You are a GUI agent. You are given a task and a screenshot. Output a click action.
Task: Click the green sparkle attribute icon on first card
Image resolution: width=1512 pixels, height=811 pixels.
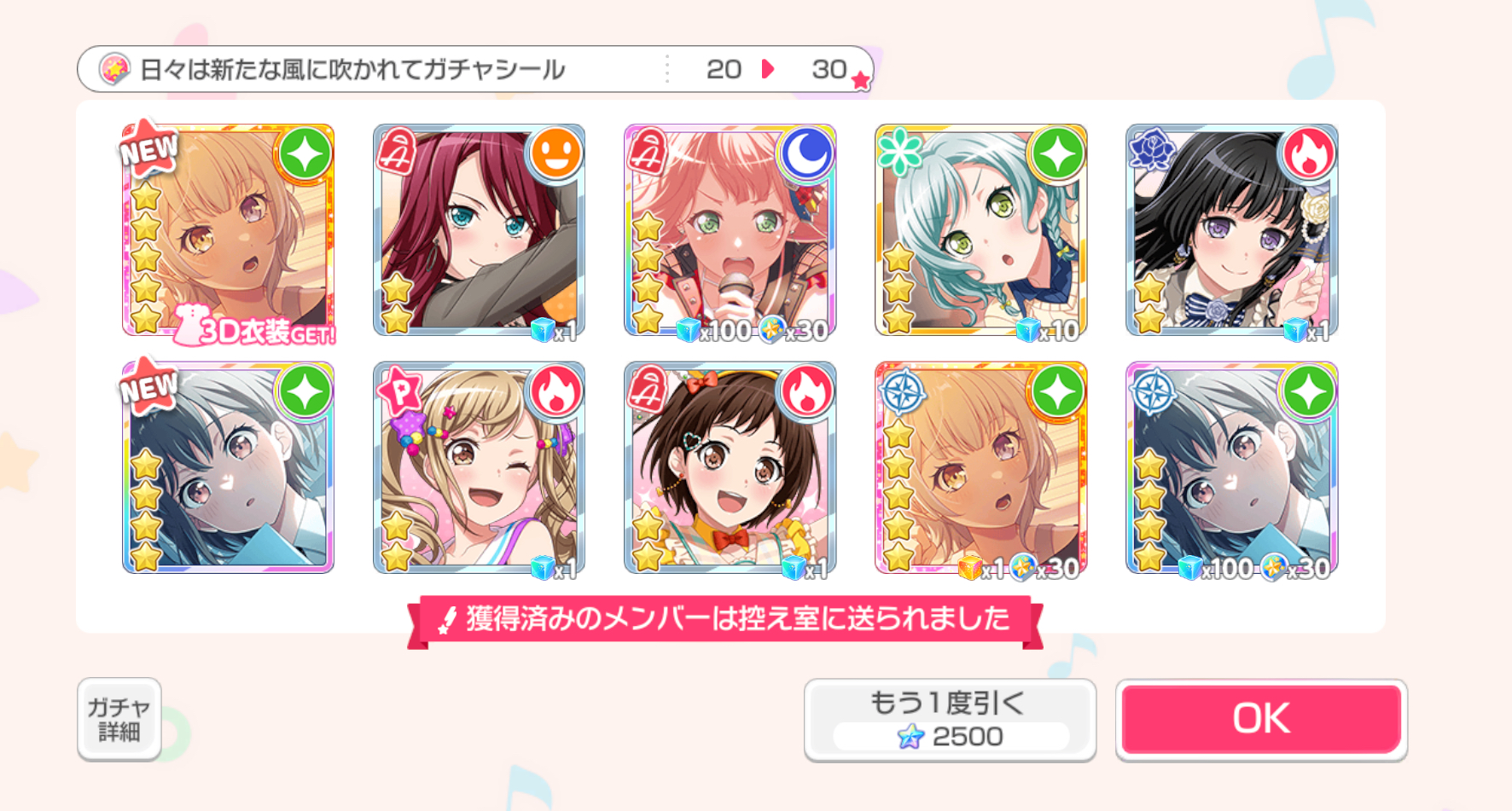click(x=305, y=154)
